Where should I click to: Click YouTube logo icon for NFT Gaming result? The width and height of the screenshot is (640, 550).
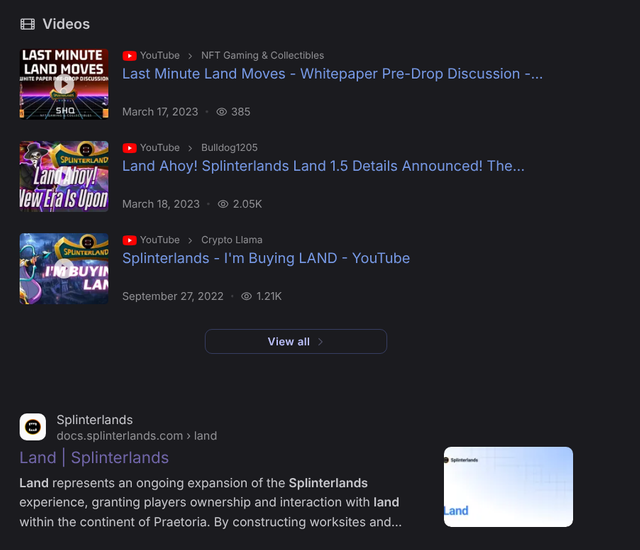tap(129, 55)
